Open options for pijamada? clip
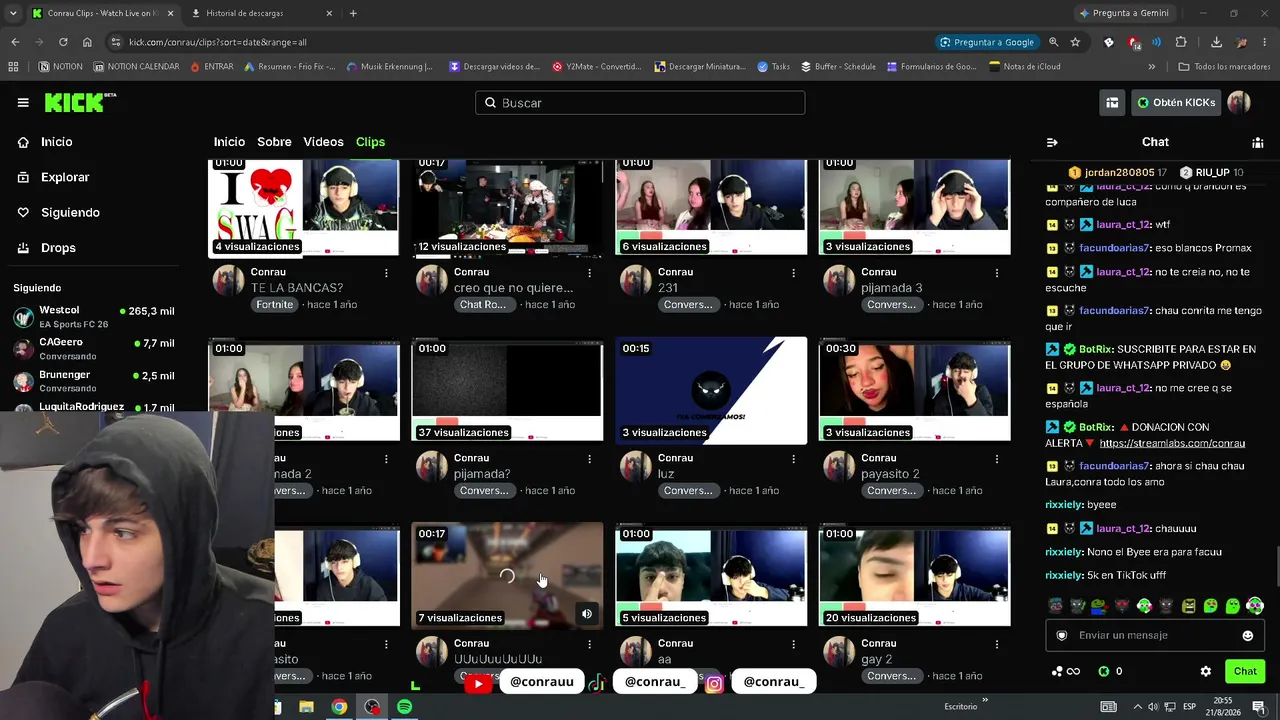Viewport: 1280px width, 720px height. coord(589,458)
